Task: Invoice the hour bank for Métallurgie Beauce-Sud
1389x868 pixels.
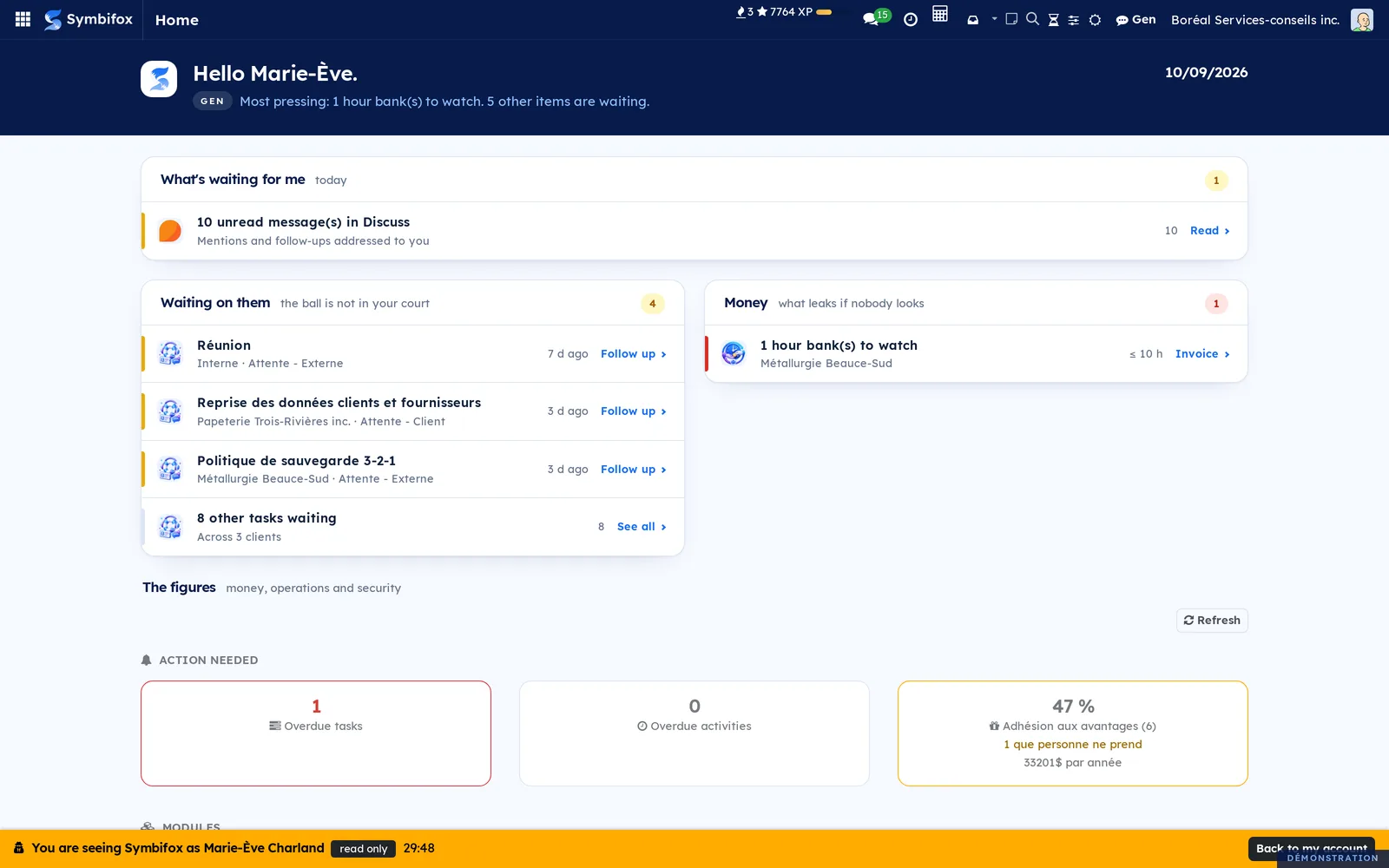Action: click(x=1202, y=354)
